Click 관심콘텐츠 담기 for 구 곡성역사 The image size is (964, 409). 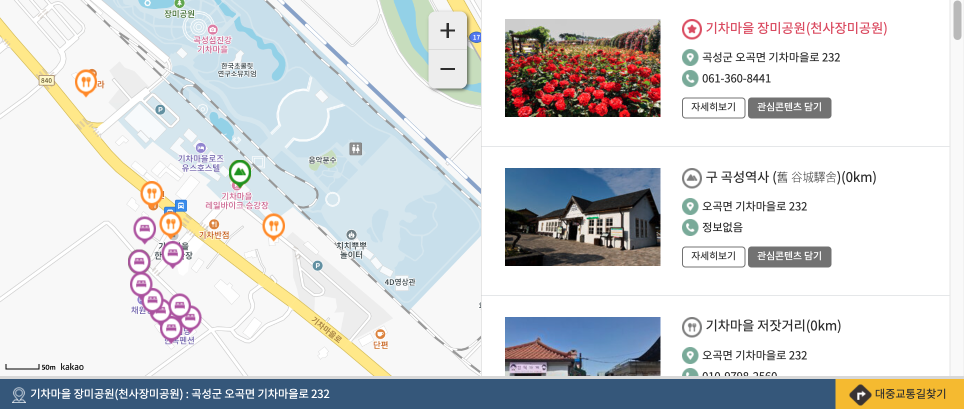[789, 256]
